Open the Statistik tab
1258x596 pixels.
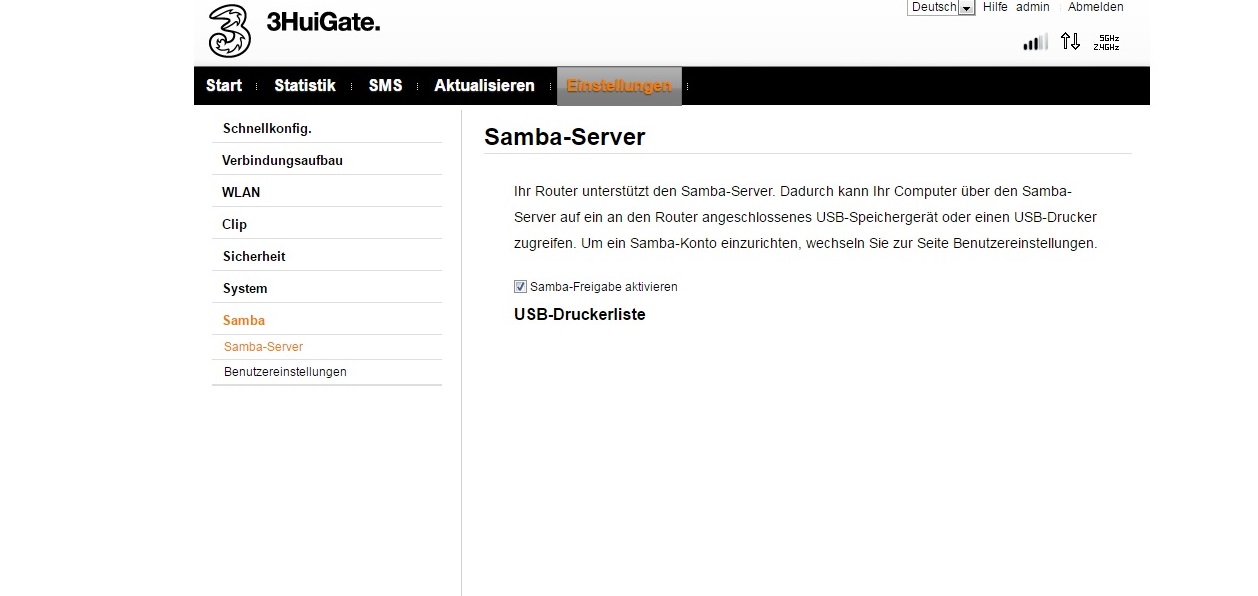[x=305, y=86]
